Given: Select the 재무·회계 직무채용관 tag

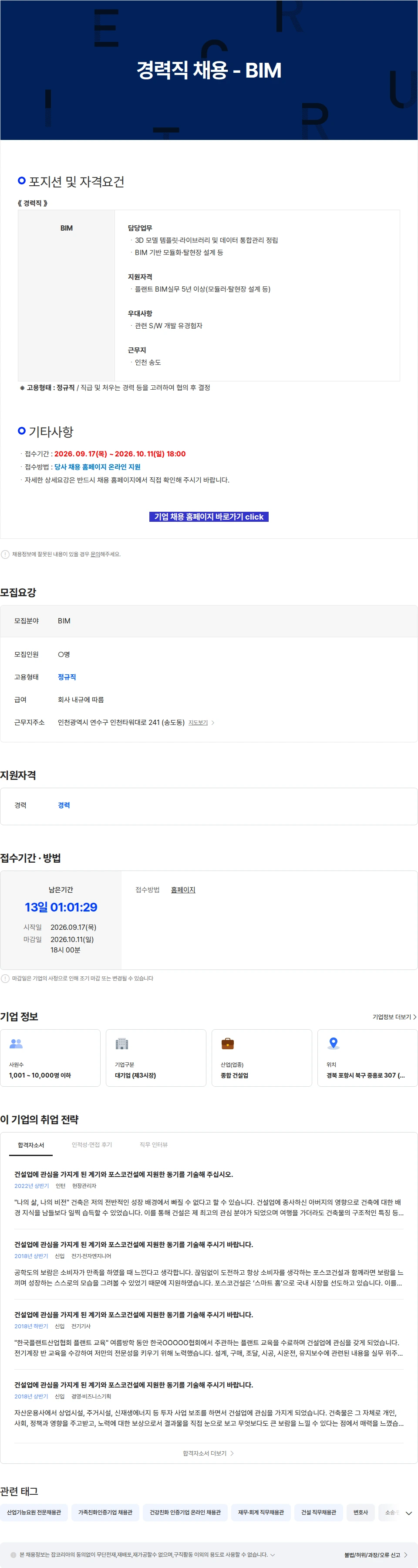Looking at the screenshot, I should [261, 1512].
